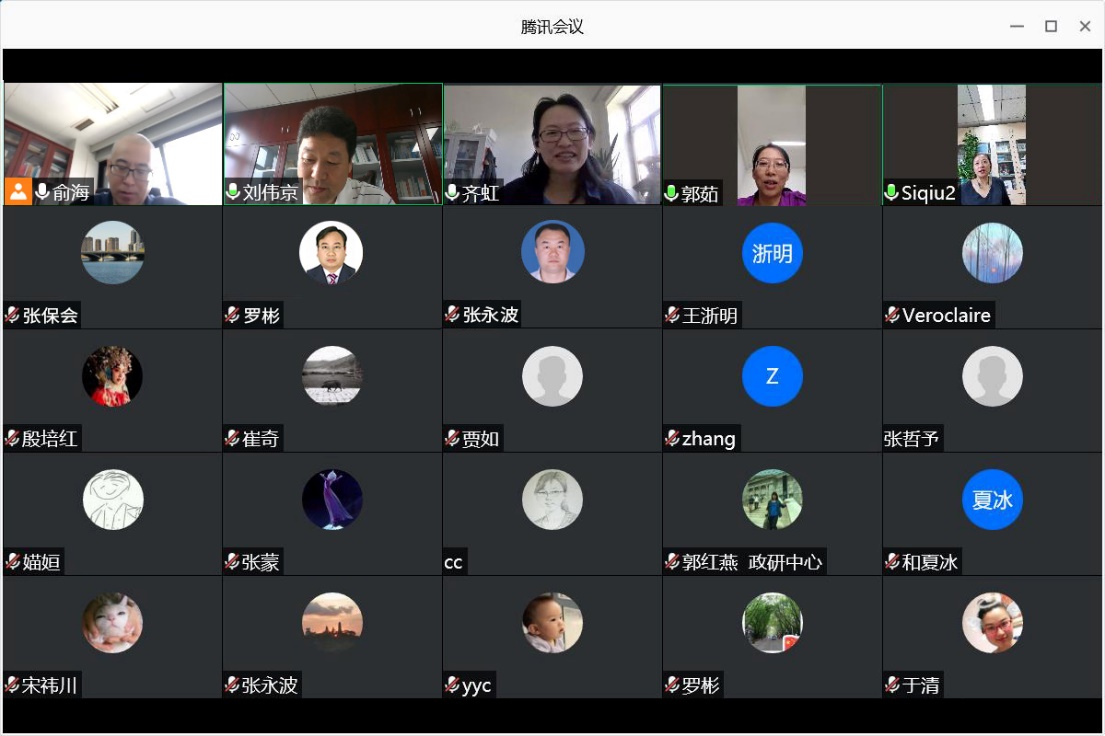Click the microphone icon next to Siqiu2
The width and height of the screenshot is (1105, 736).
click(891, 193)
